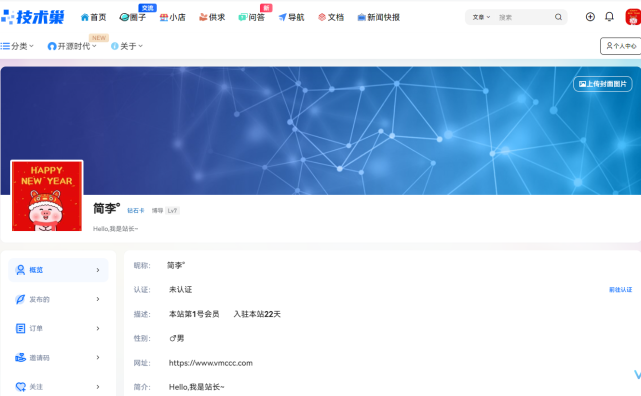
Task: Click the chevron arrow in 发布的 row
Action: pyautogui.click(x=98, y=299)
